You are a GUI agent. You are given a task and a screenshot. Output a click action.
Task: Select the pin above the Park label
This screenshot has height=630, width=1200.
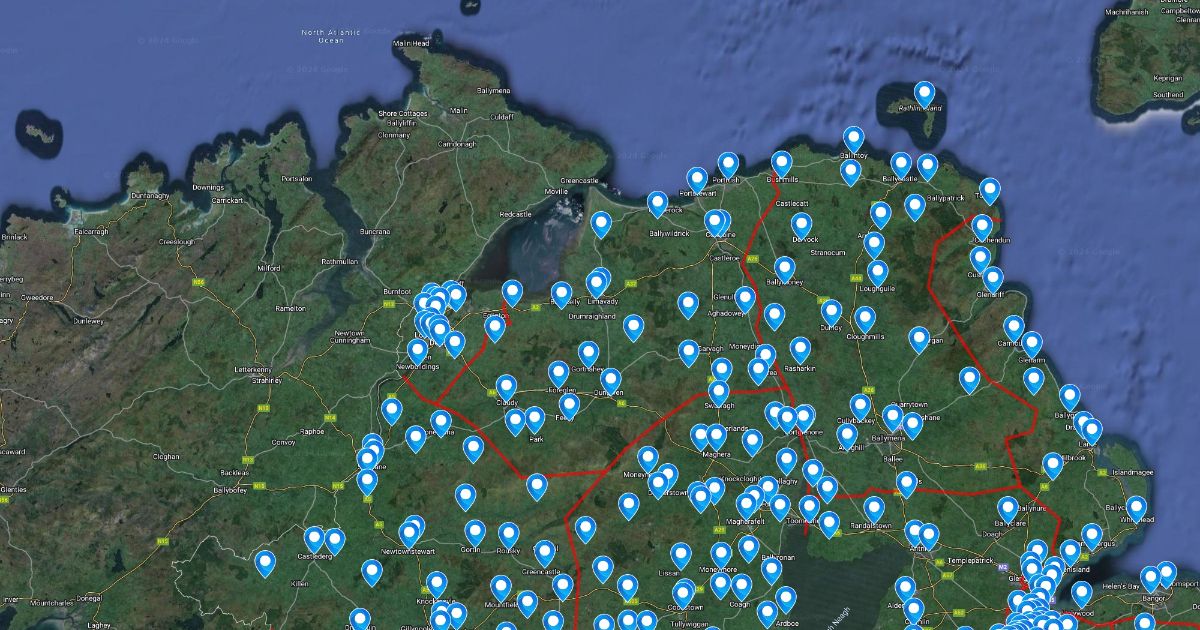pyautogui.click(x=535, y=420)
